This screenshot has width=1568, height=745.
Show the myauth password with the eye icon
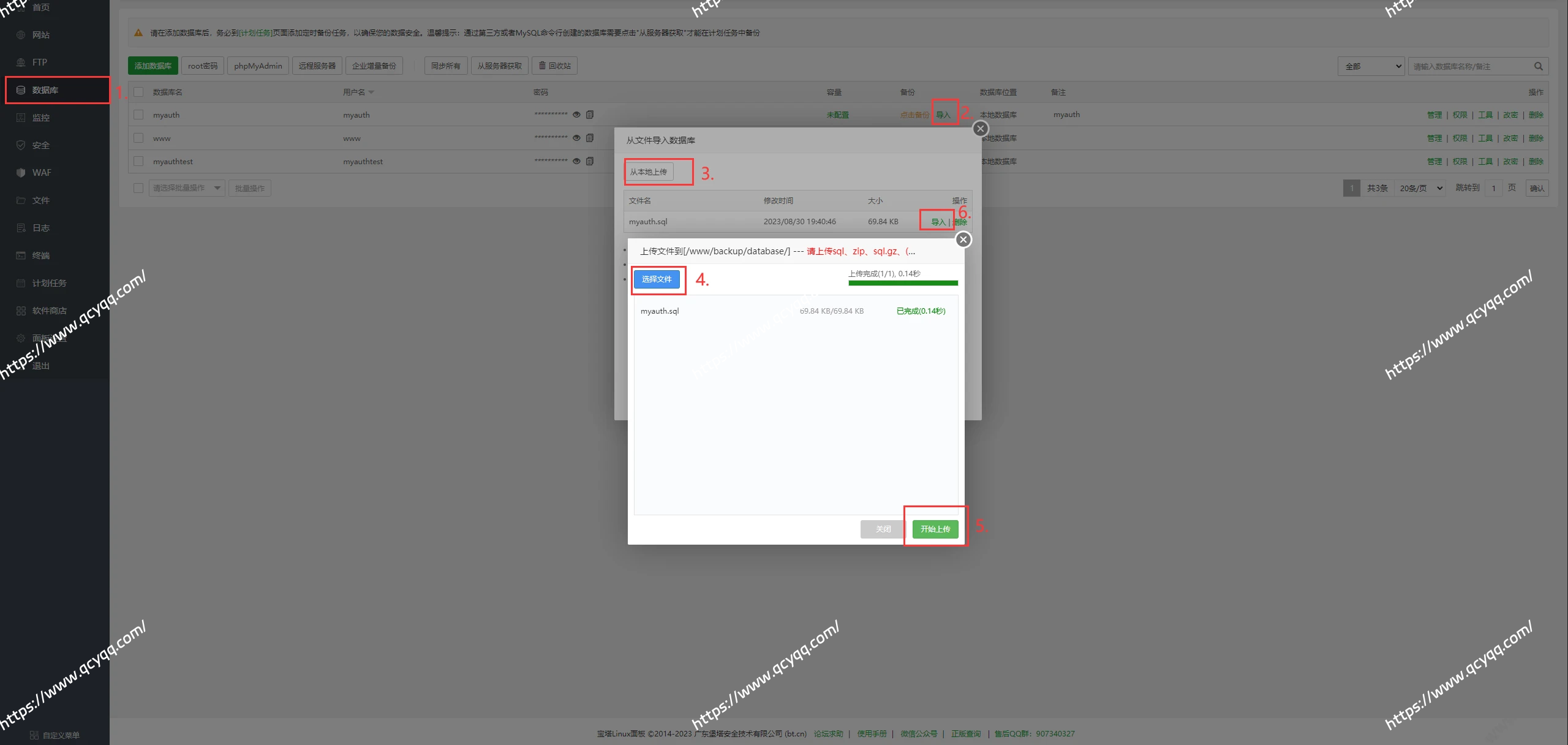576,115
